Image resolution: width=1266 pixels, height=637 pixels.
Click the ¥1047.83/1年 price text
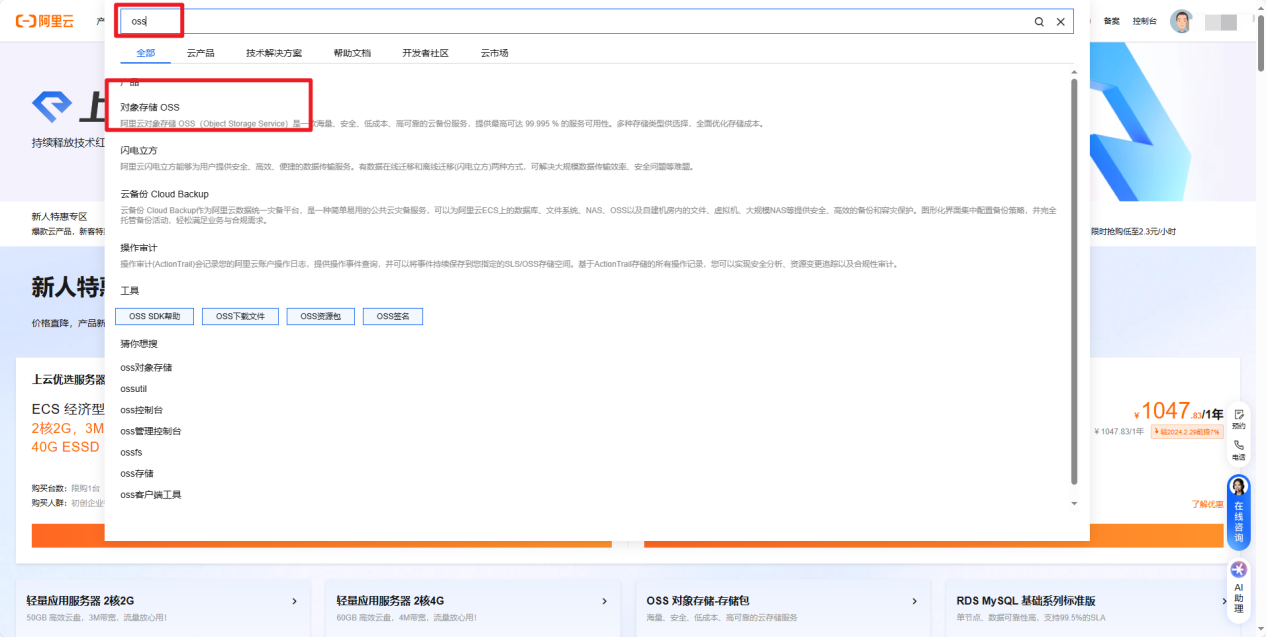1178,411
